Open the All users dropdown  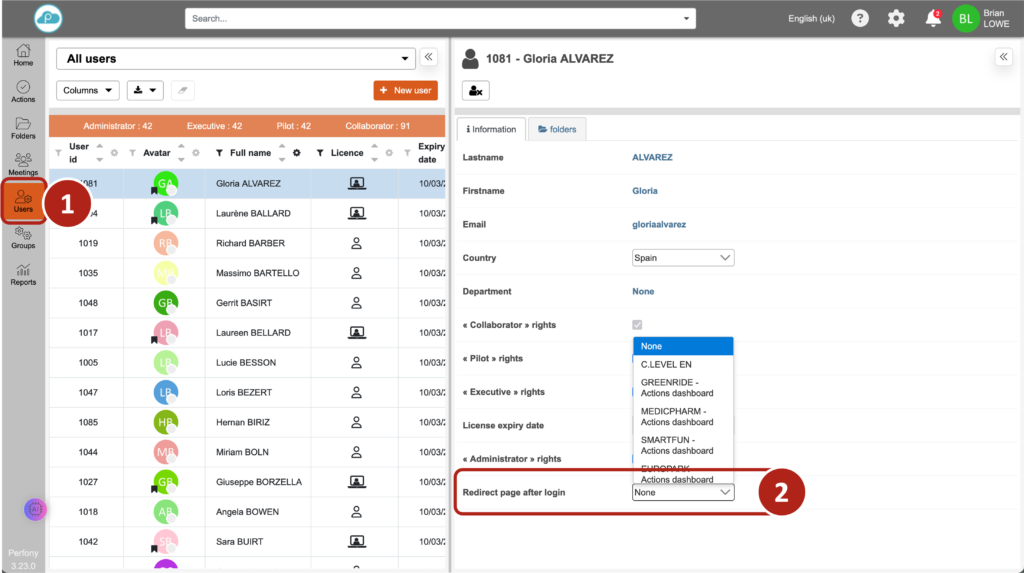pos(235,59)
